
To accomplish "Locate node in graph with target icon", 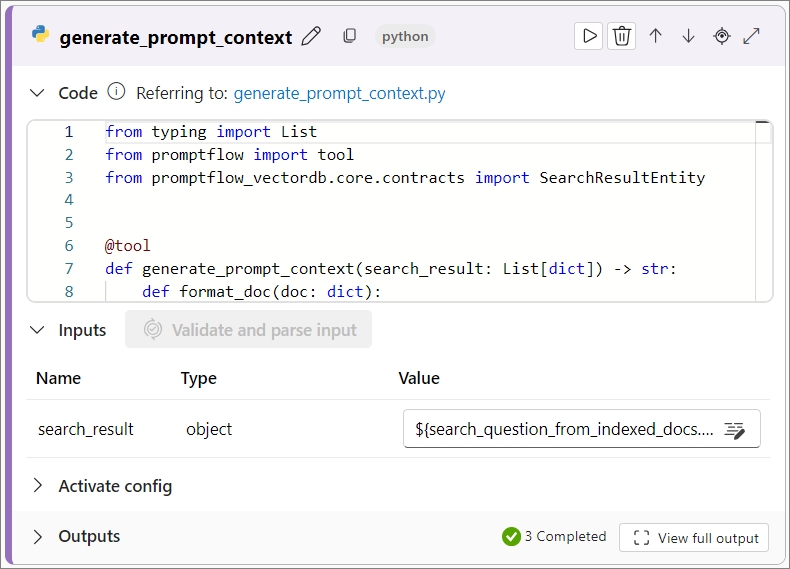I will coord(722,36).
